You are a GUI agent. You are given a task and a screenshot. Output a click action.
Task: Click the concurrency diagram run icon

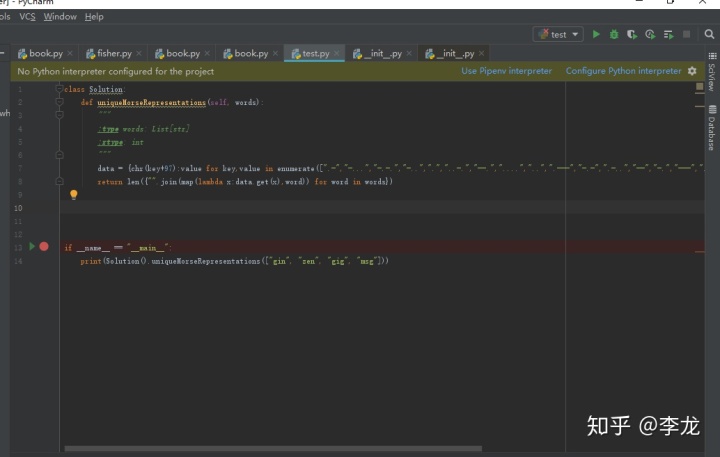[x=669, y=34]
